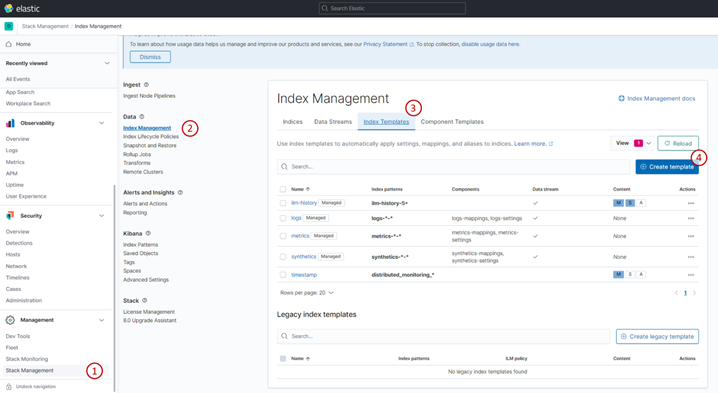
Task: Sort templates by Name column
Action: click(300, 189)
